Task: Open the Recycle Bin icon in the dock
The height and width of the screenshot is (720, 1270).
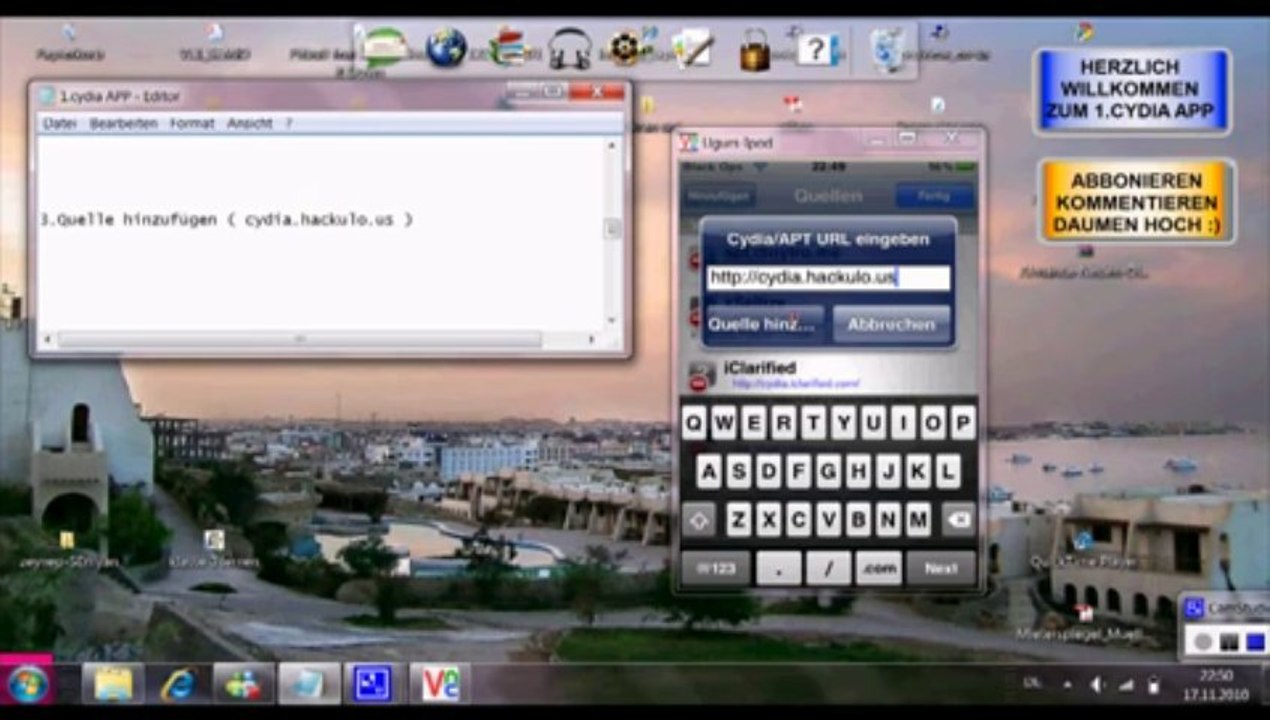Action: 887,48
